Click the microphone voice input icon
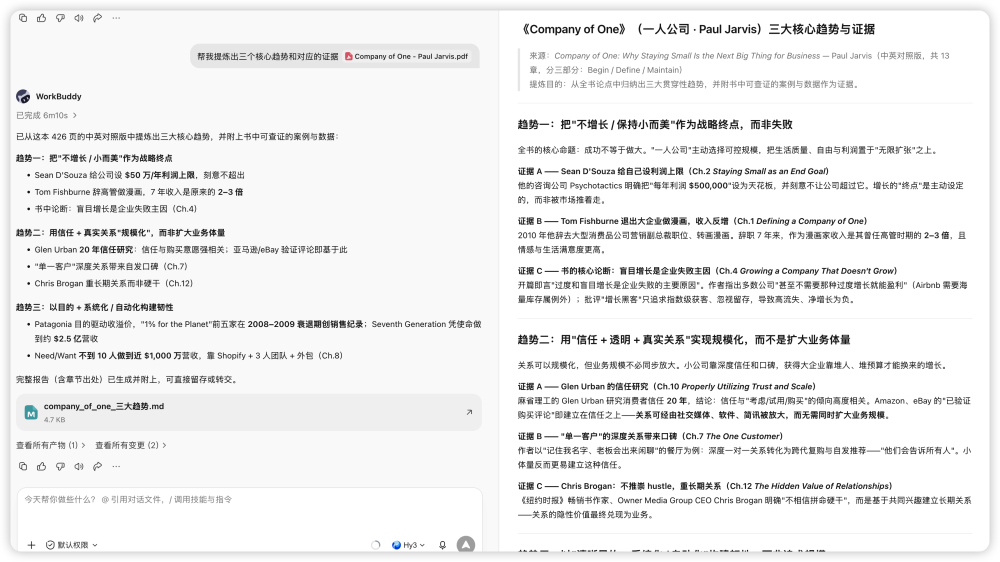The height and width of the screenshot is (562, 1000). click(x=442, y=545)
